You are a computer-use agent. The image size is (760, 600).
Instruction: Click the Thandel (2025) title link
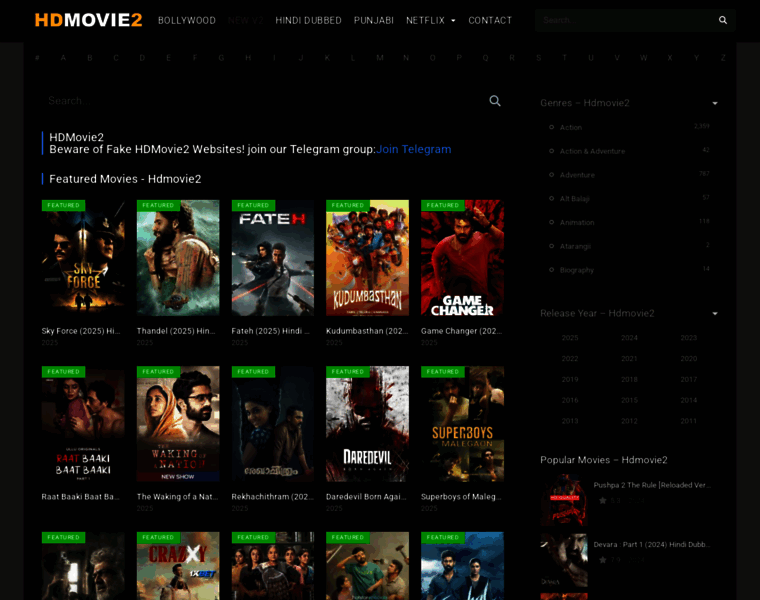176,331
